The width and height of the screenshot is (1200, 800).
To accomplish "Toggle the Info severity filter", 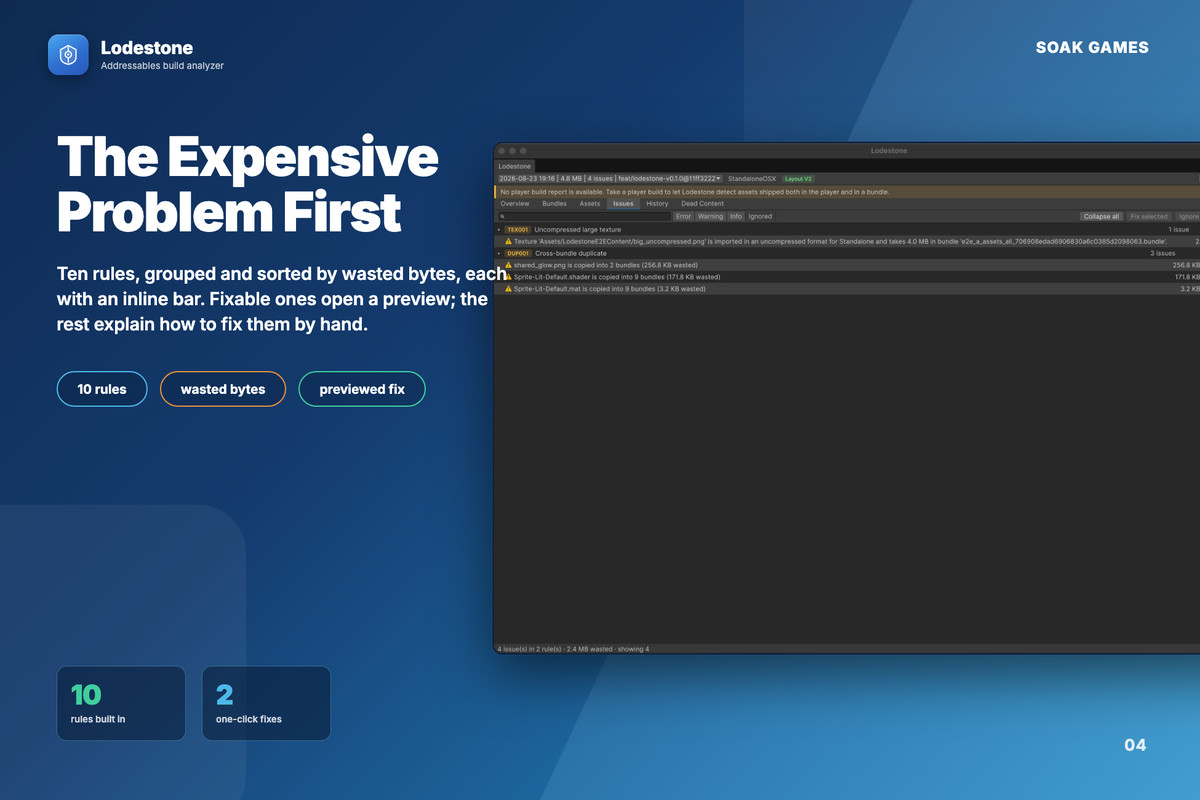I will tap(736, 216).
